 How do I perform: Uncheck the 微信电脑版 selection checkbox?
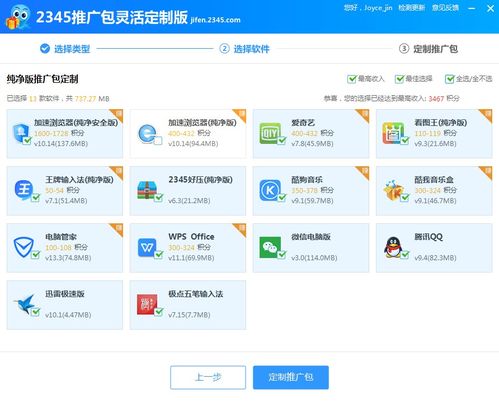click(x=282, y=255)
